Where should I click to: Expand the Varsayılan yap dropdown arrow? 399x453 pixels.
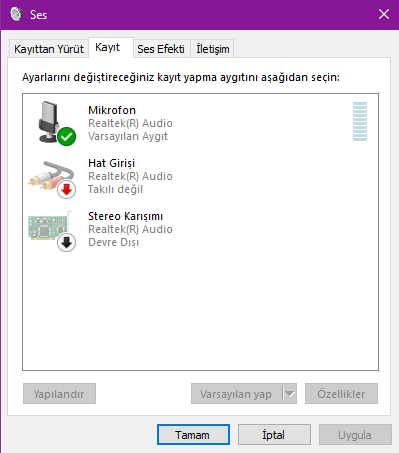pos(290,394)
